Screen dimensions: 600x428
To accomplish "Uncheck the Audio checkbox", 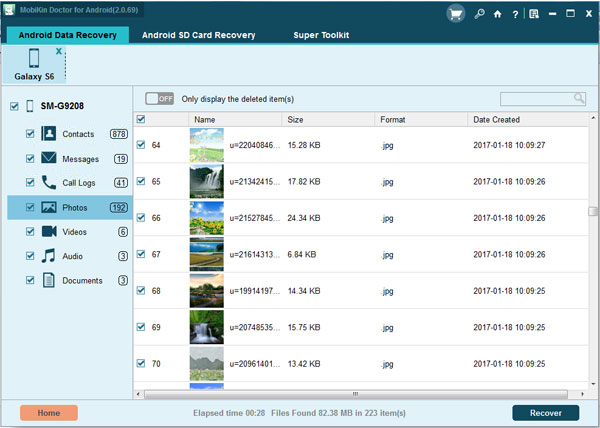I will click(x=30, y=256).
